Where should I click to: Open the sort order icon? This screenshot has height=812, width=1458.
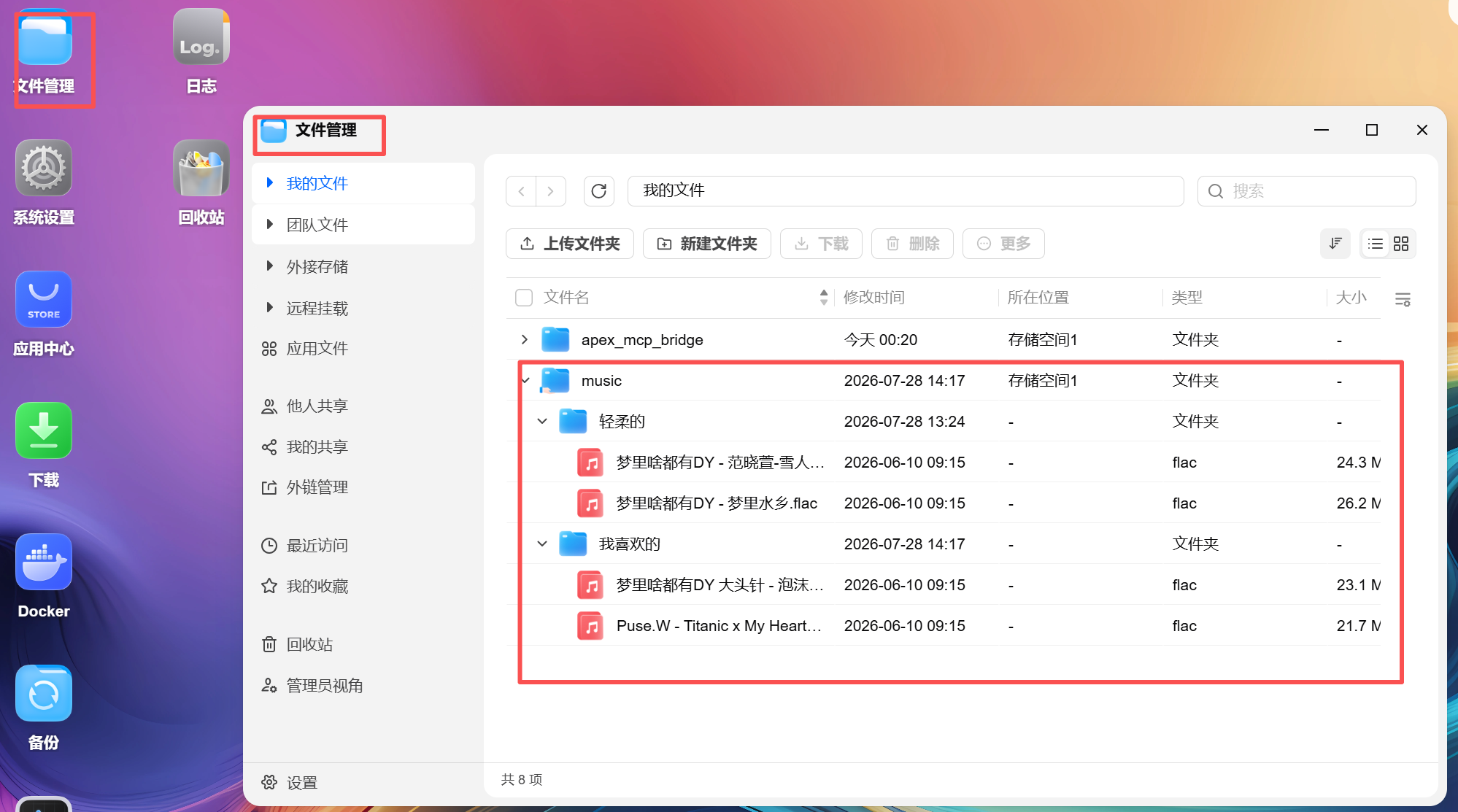point(1335,244)
